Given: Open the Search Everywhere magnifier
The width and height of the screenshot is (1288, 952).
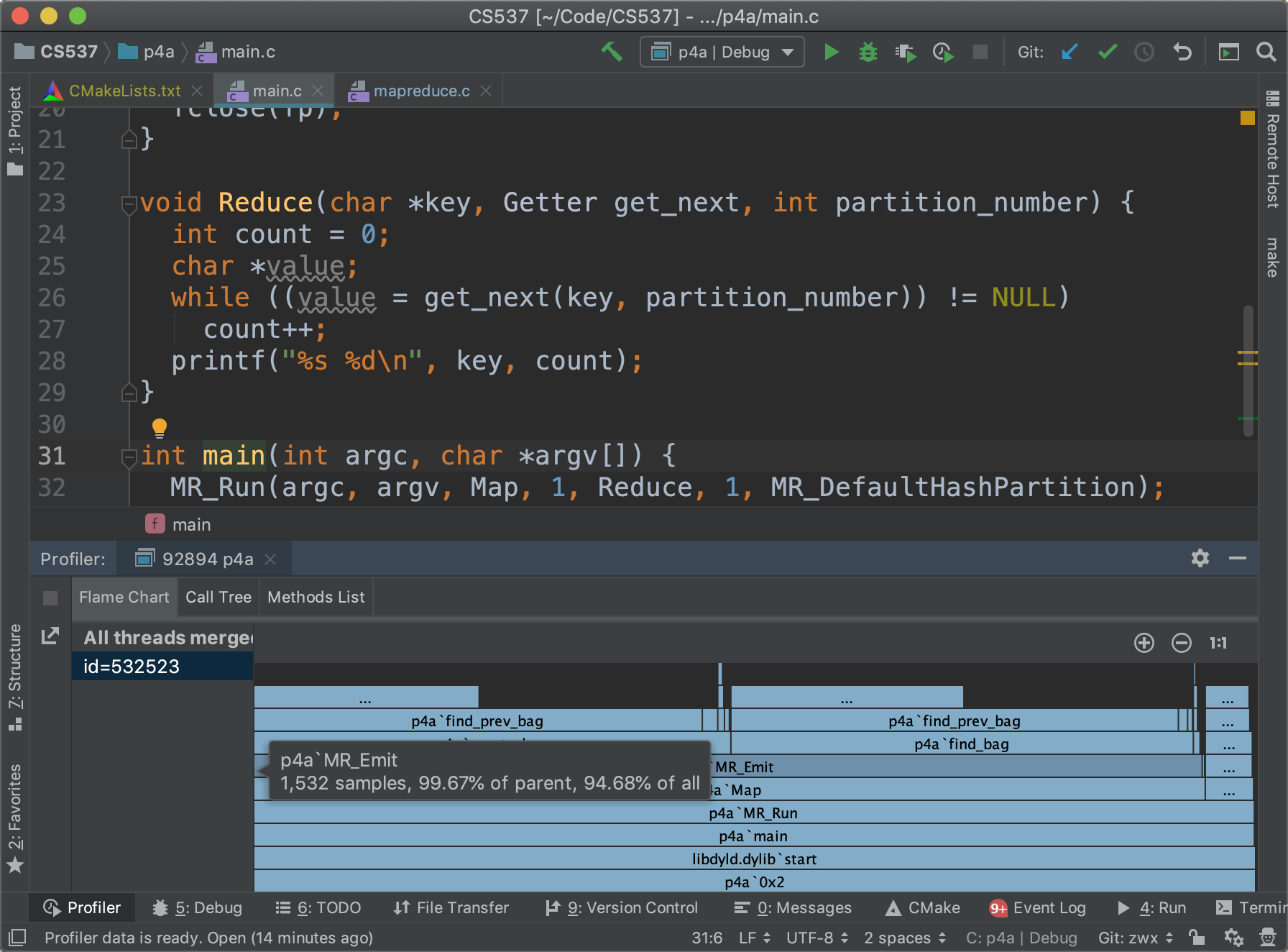Looking at the screenshot, I should 1266,52.
